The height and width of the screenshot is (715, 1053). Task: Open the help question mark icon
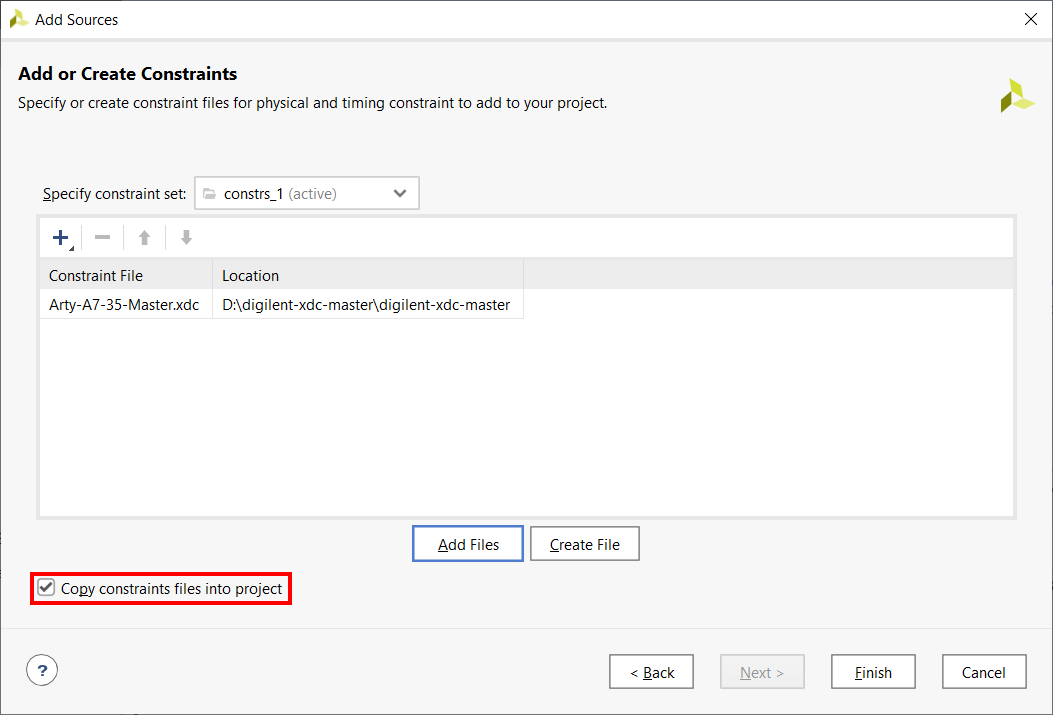42,670
